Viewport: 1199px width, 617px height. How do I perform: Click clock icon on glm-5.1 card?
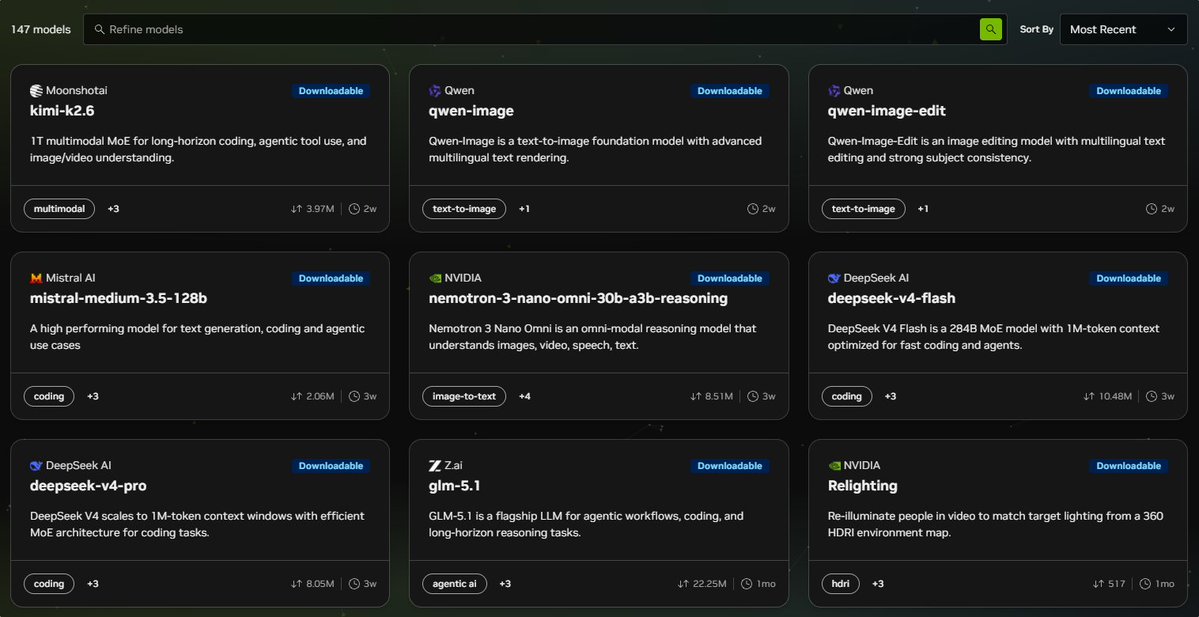(x=747, y=583)
